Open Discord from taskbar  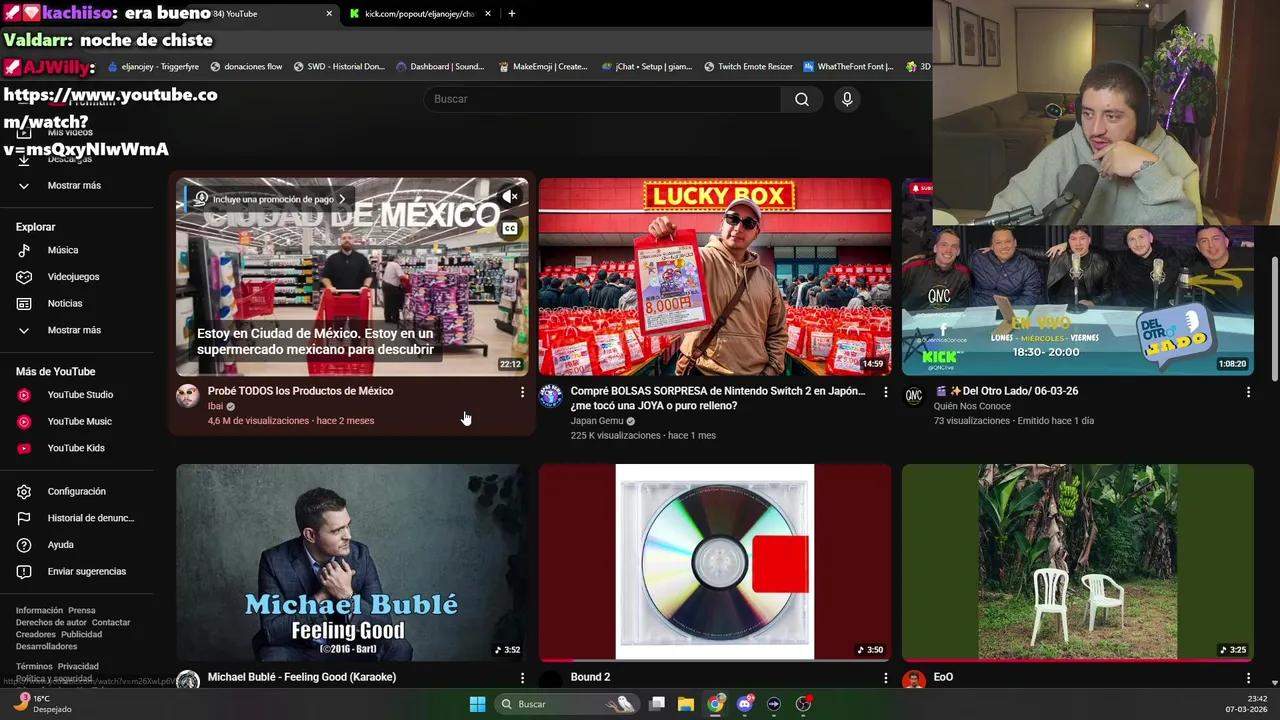tap(744, 704)
